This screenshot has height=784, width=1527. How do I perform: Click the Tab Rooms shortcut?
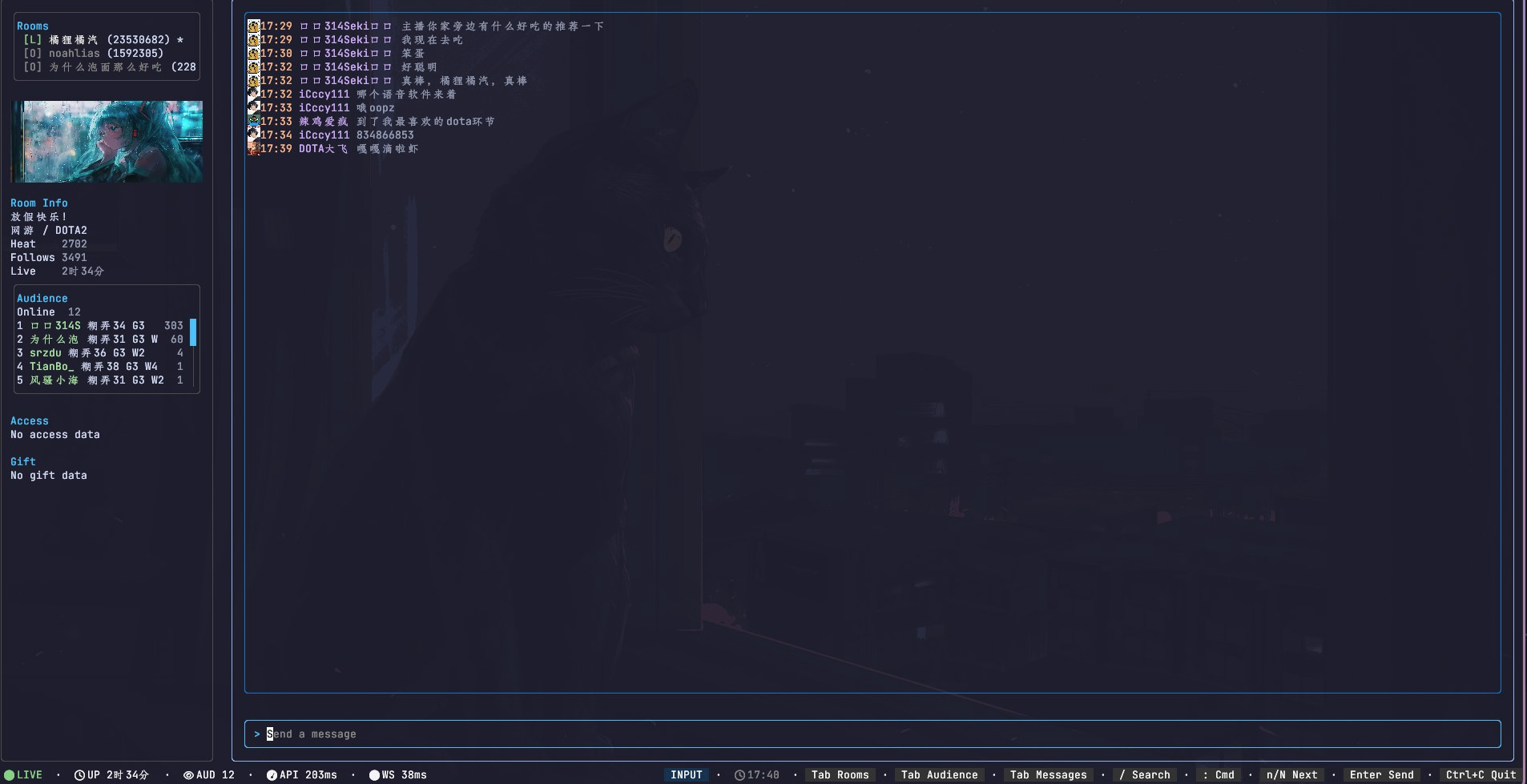click(840, 775)
